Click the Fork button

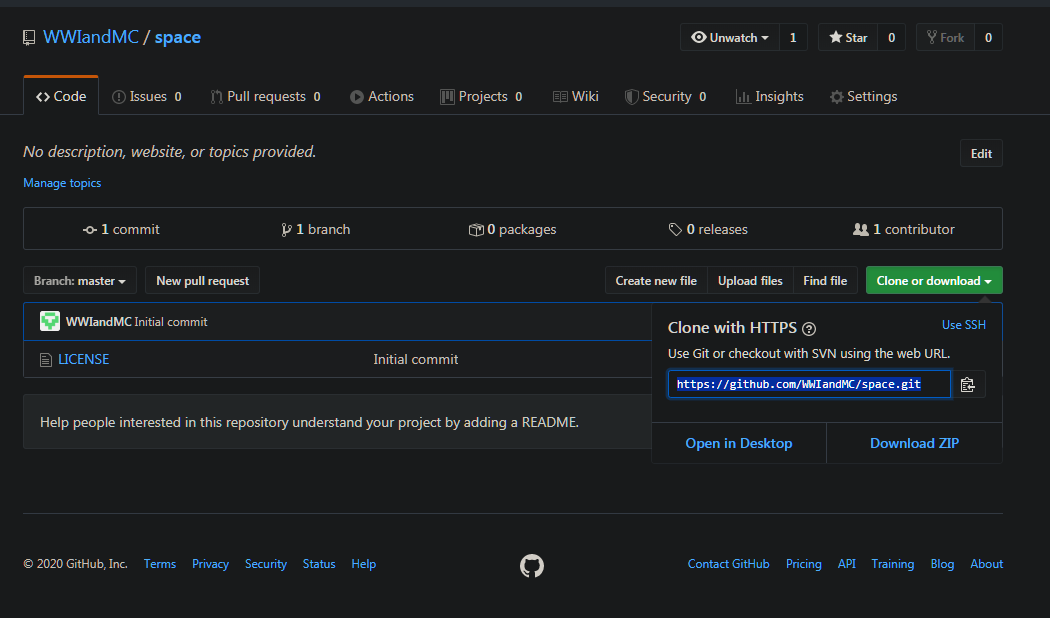(x=946, y=37)
